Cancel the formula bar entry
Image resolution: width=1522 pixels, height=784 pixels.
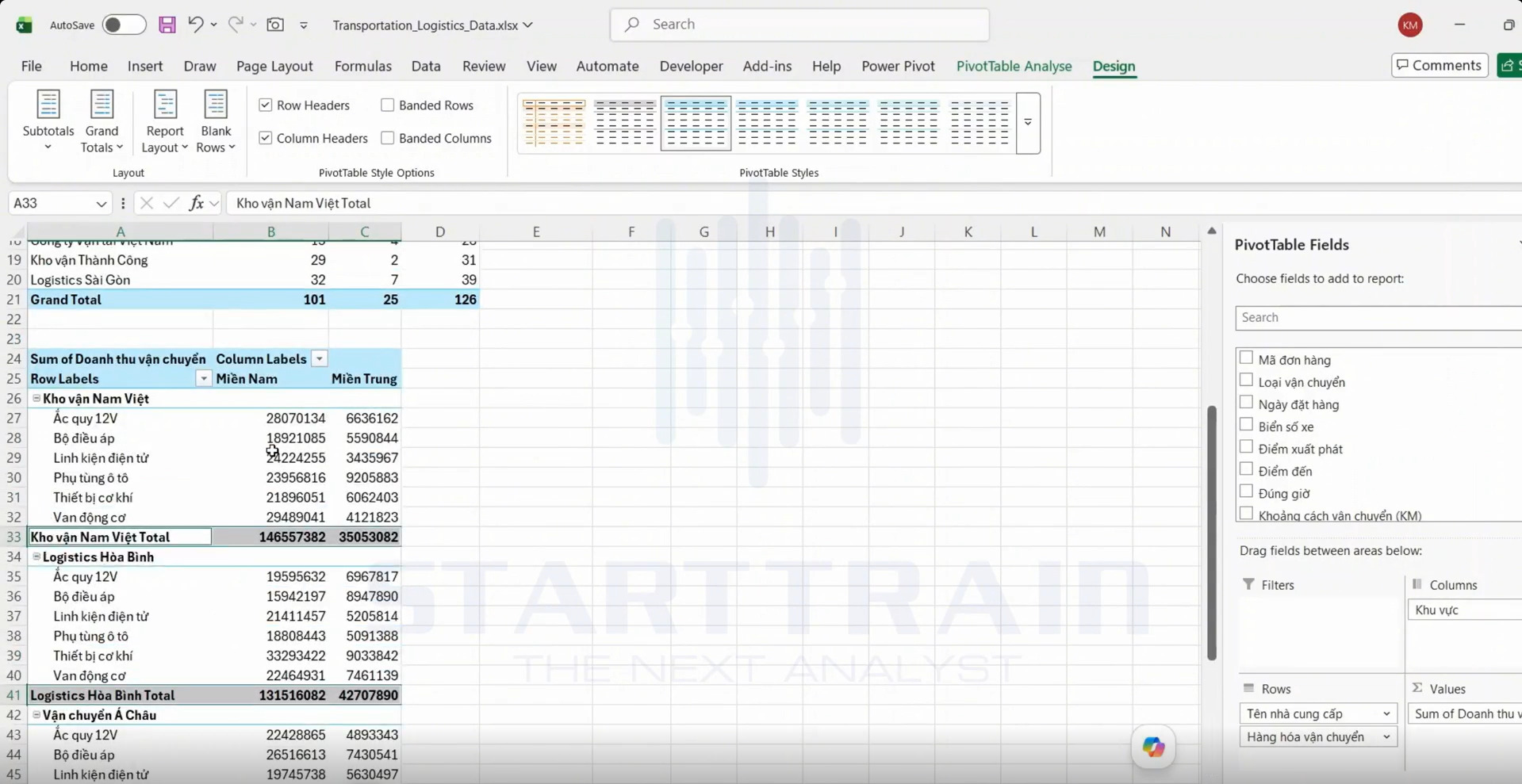146,203
